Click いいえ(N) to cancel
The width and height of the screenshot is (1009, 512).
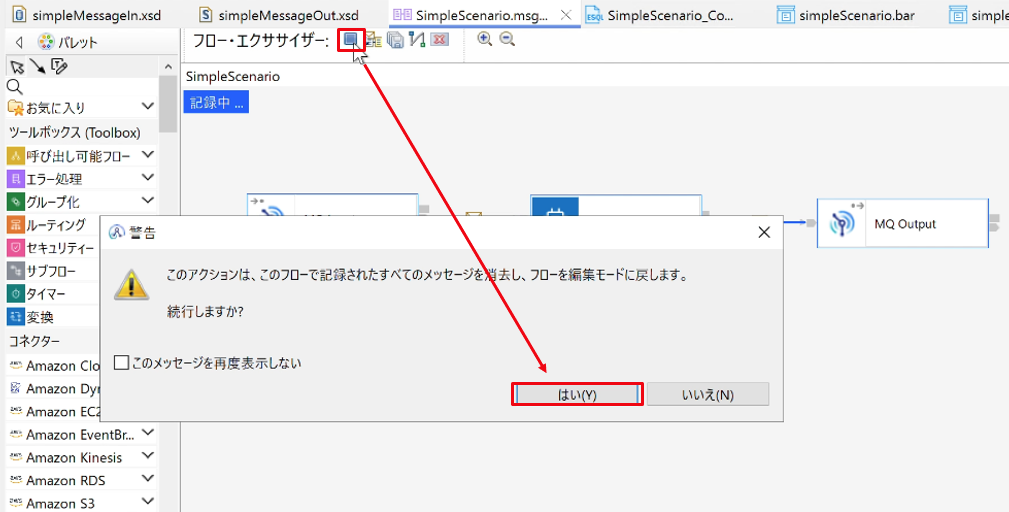tap(708, 394)
